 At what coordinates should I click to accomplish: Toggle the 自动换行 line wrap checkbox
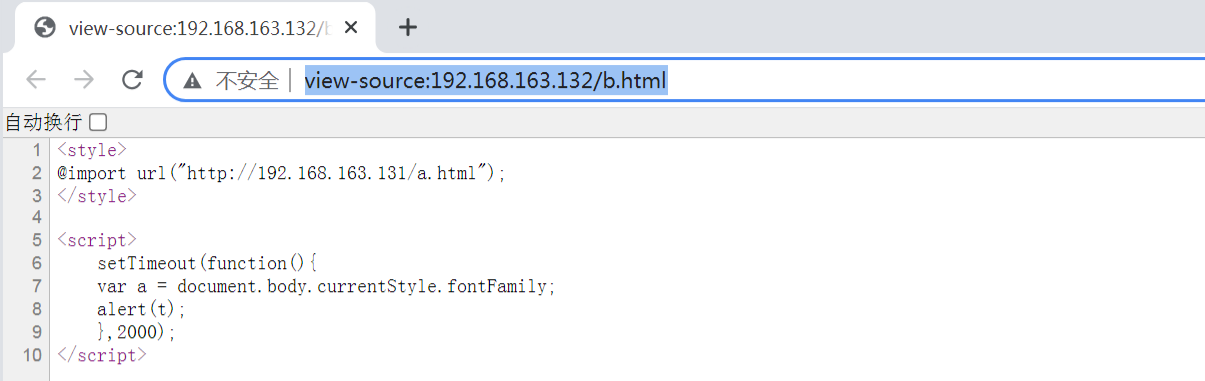coord(97,122)
